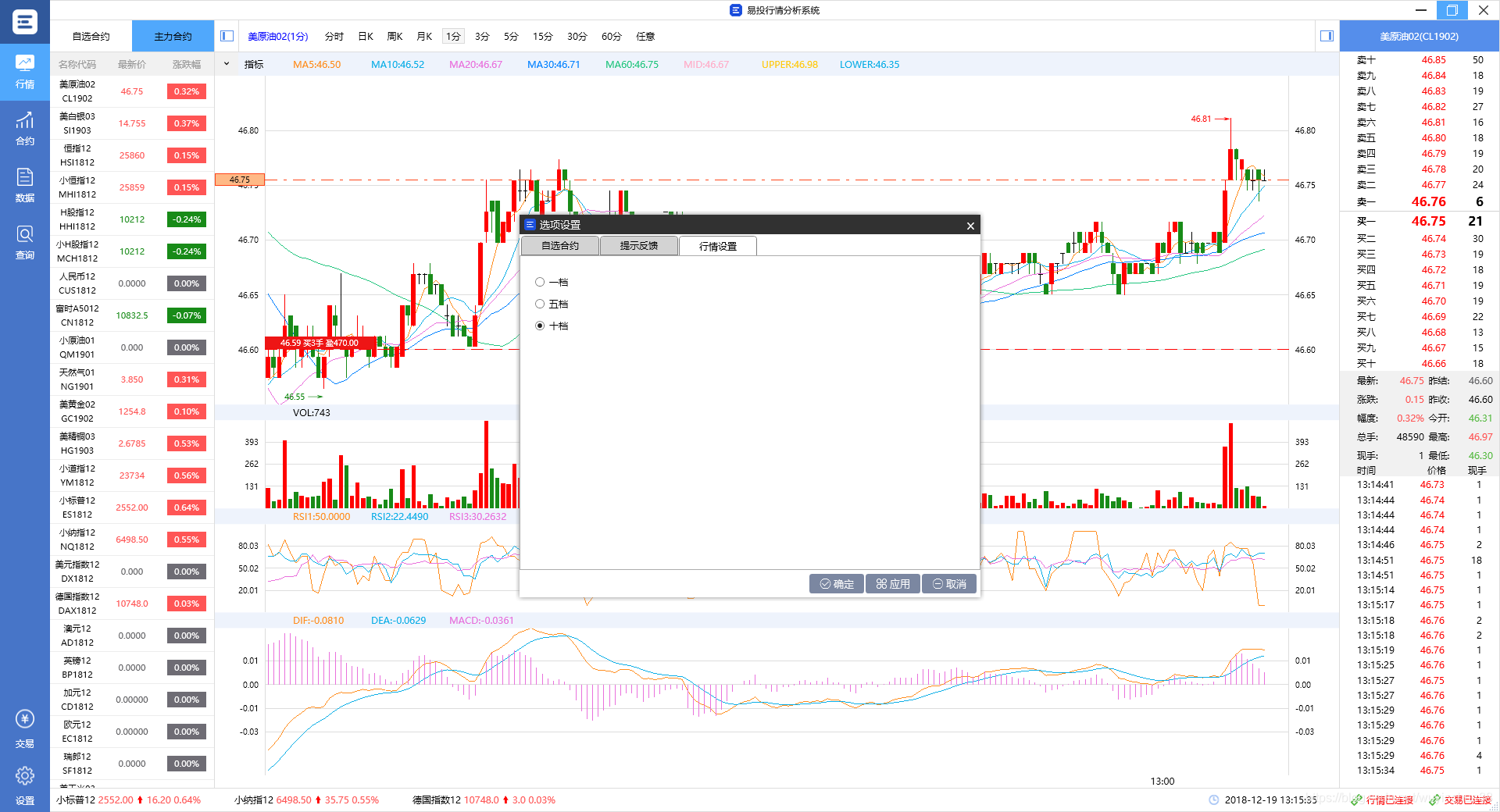Screen dimensions: 1500x812
Task: Select the 美白银03 SI1903 contract row
Action: (132, 123)
